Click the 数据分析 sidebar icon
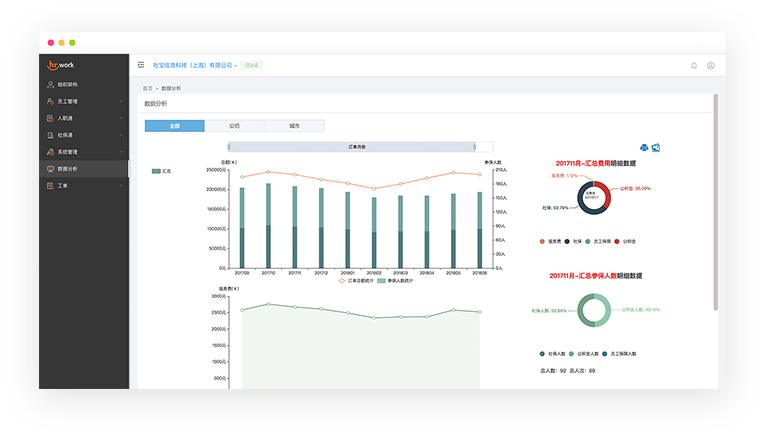The width and height of the screenshot is (766, 436). 51,169
